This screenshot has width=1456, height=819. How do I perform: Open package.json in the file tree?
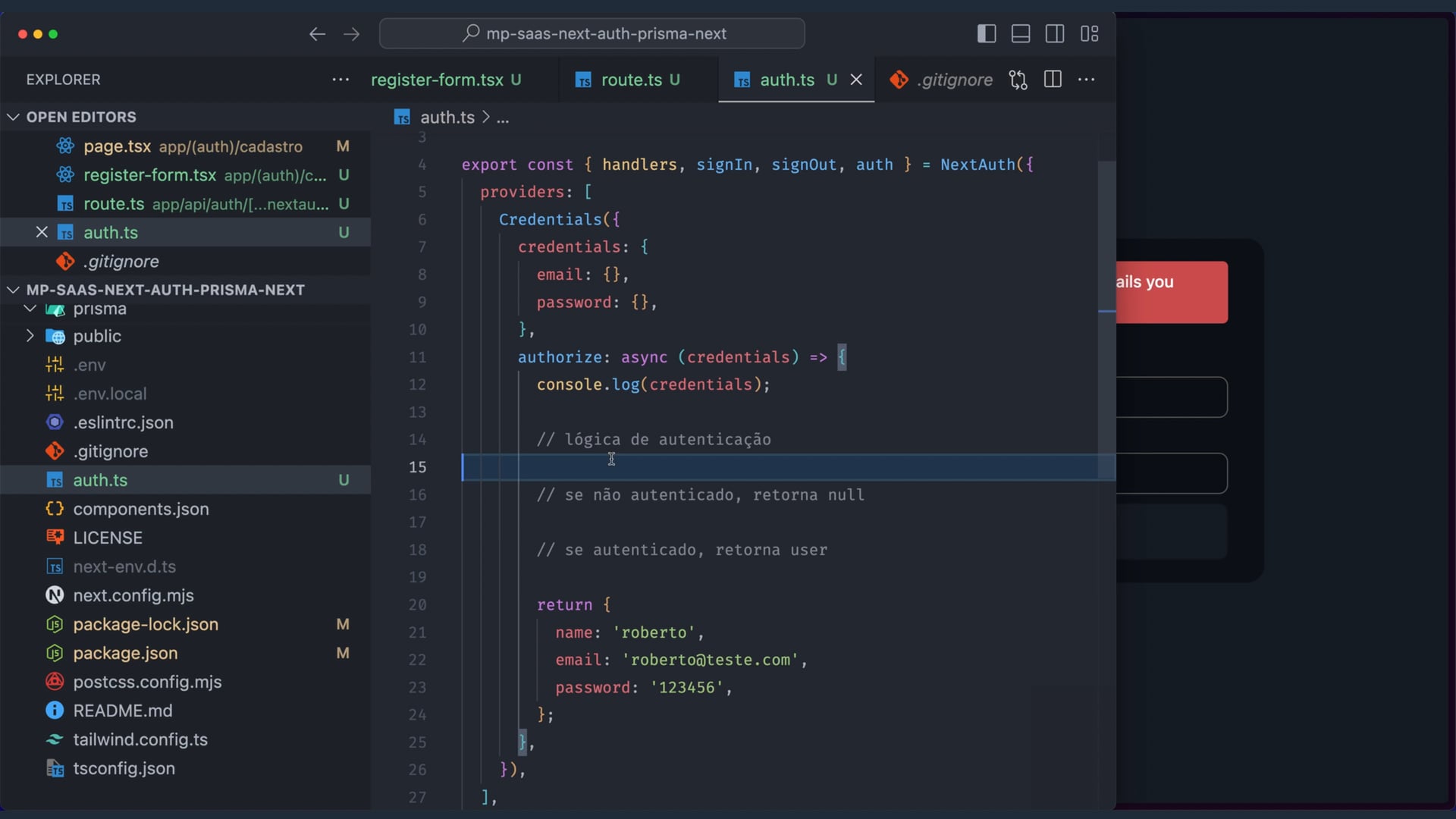125,653
